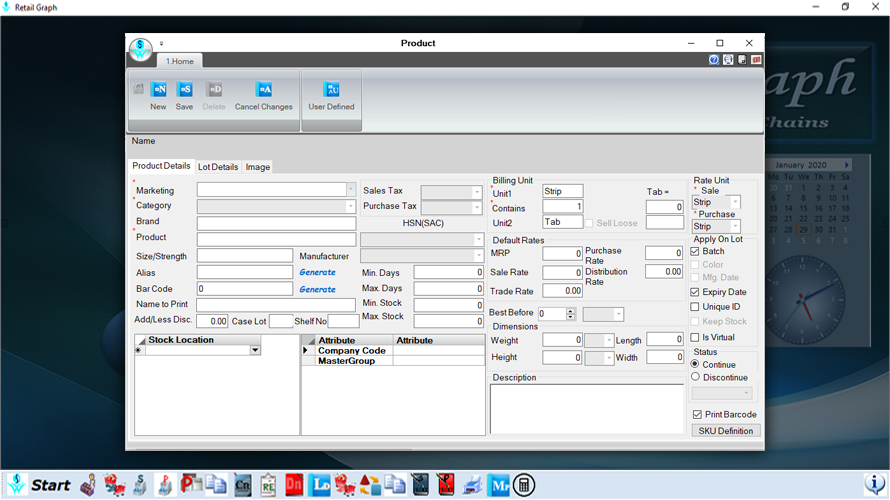Viewport: 890px width, 500px height.
Task: Toggle the Batch checkbox
Action: [695, 251]
